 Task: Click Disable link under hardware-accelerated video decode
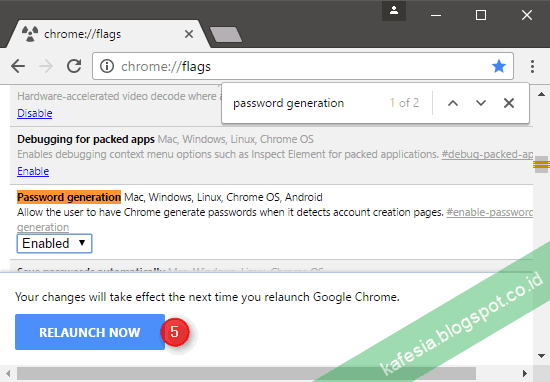[35, 113]
